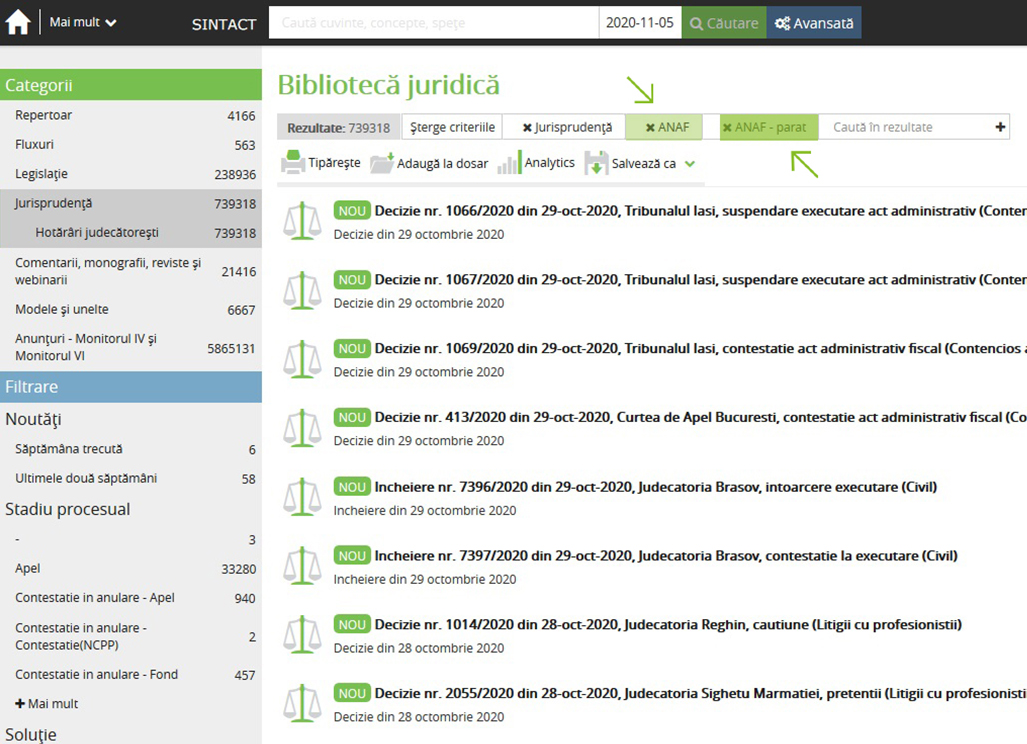
Task: Click the main search input field
Action: 433,23
